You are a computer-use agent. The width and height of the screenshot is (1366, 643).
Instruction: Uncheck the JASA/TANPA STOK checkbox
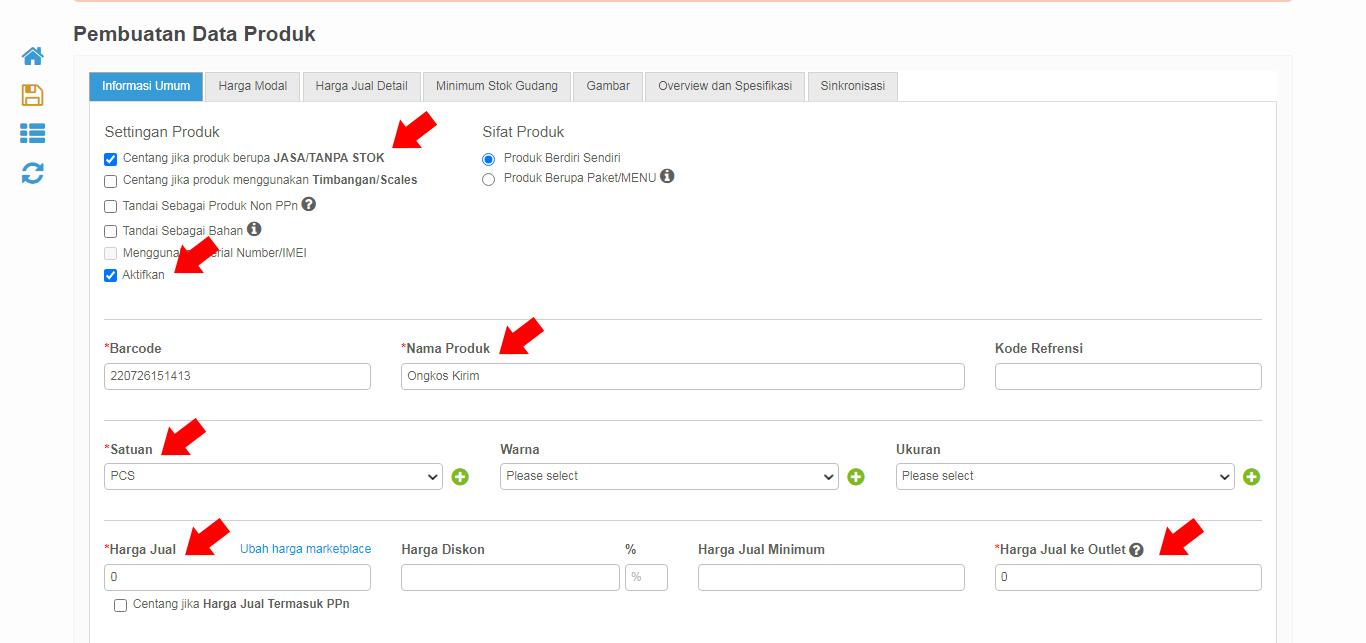click(111, 159)
